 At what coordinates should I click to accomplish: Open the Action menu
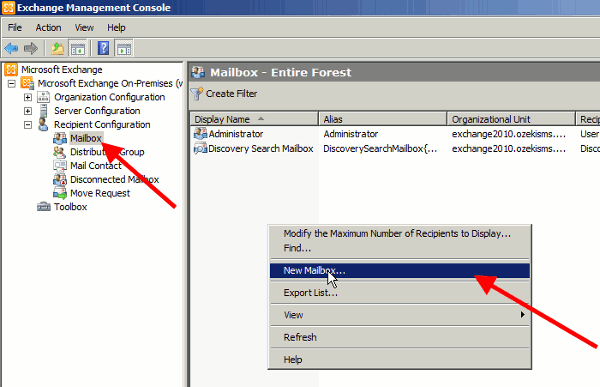point(48,28)
